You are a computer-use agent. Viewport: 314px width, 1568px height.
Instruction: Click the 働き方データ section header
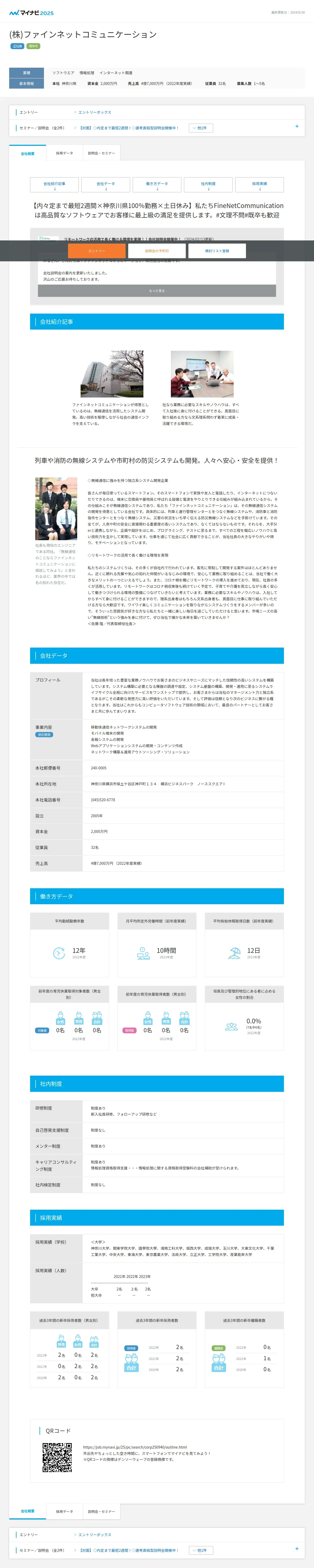tap(157, 897)
